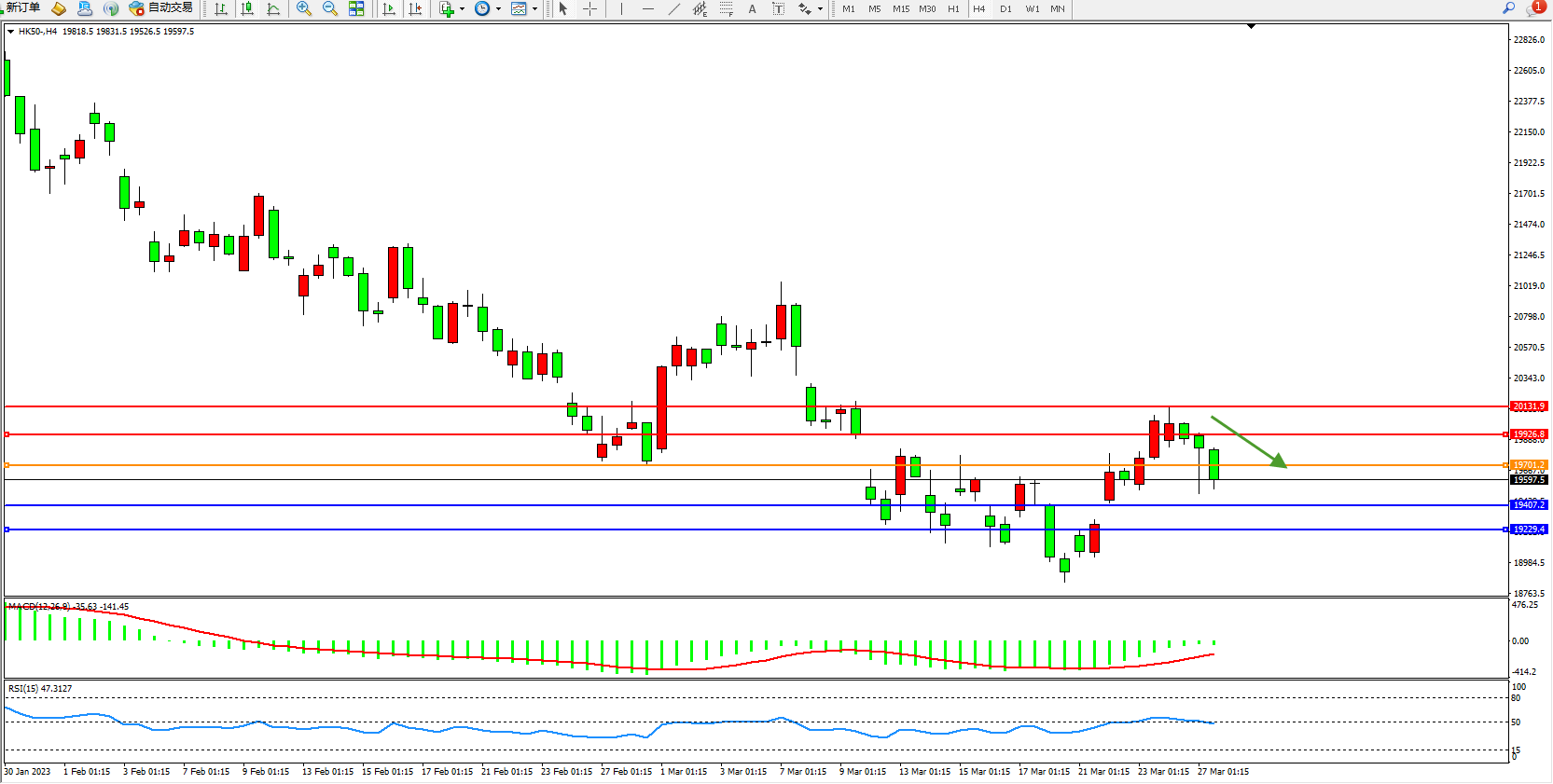Pick the Fibonacci retracement tool
Image resolution: width=1553 pixels, height=784 pixels.
[726, 8]
